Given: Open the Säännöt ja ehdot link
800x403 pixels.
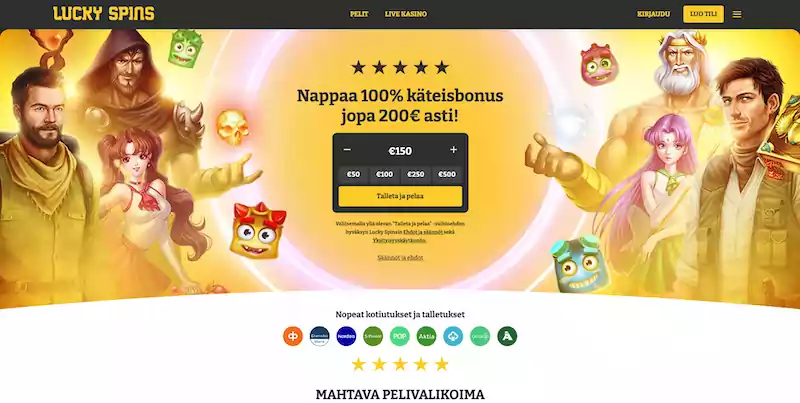Looking at the screenshot, I should tap(401, 258).
